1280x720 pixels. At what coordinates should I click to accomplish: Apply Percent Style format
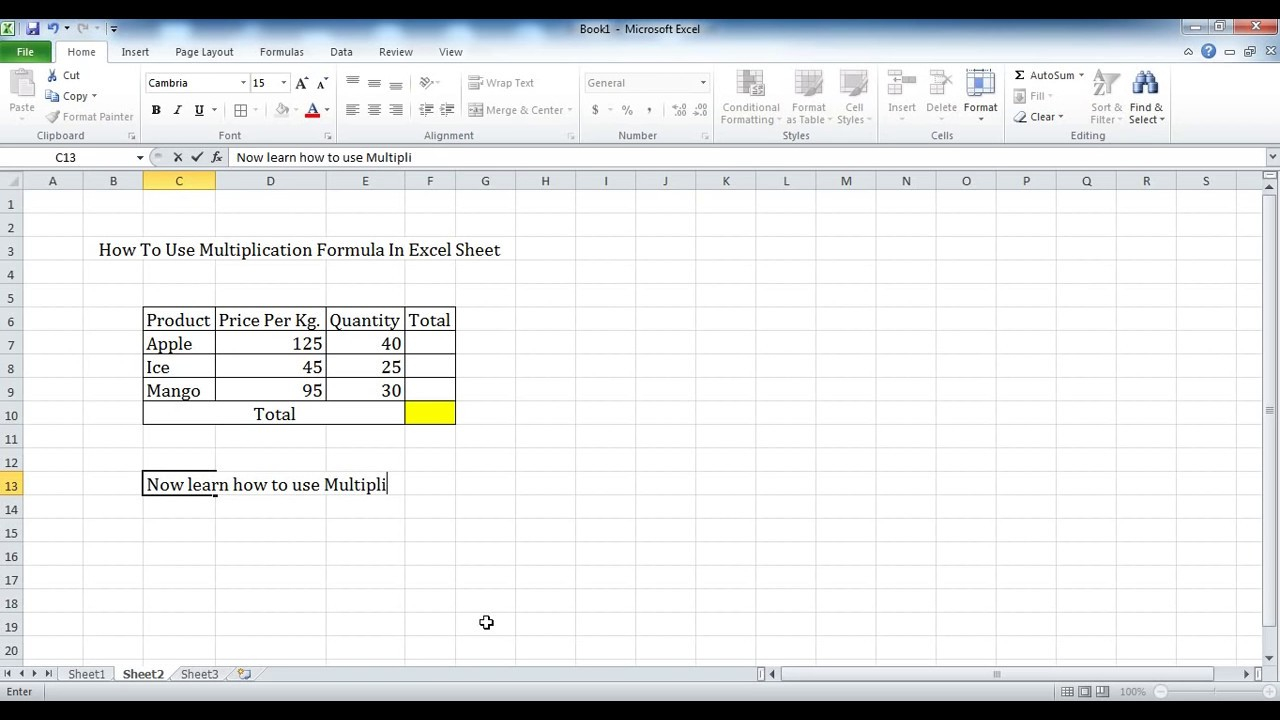click(x=627, y=110)
